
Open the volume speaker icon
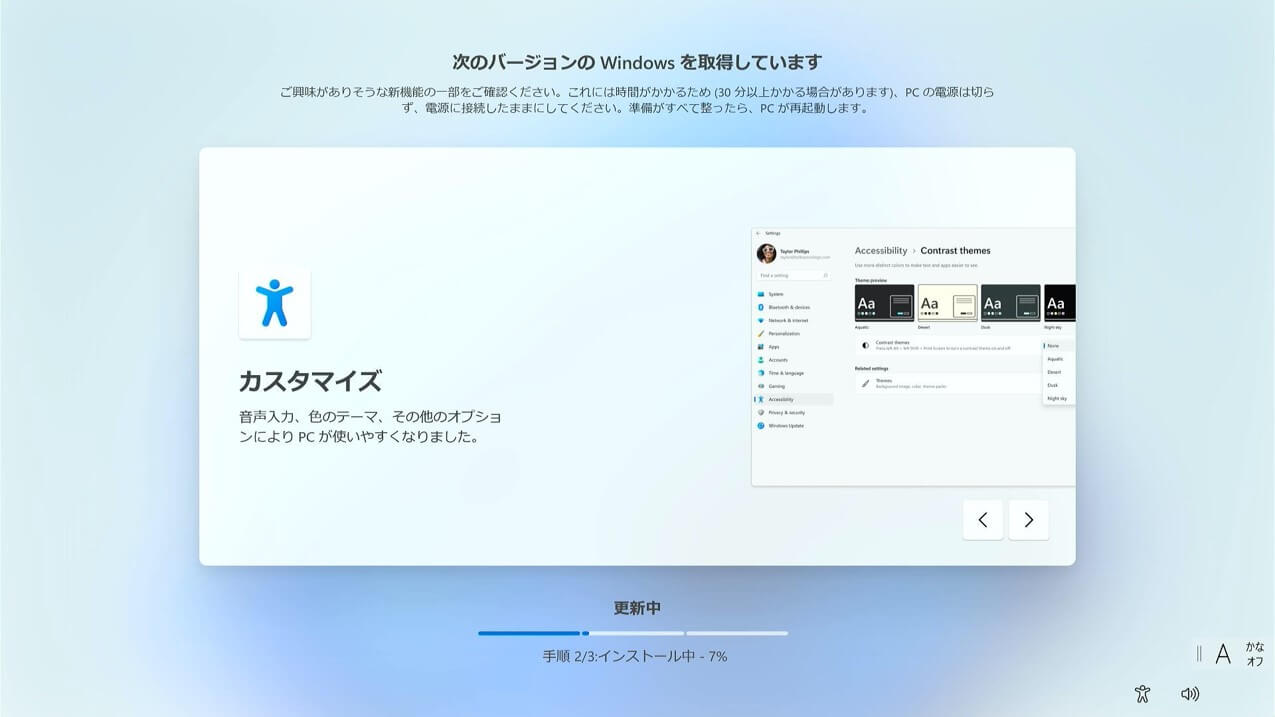1189,694
